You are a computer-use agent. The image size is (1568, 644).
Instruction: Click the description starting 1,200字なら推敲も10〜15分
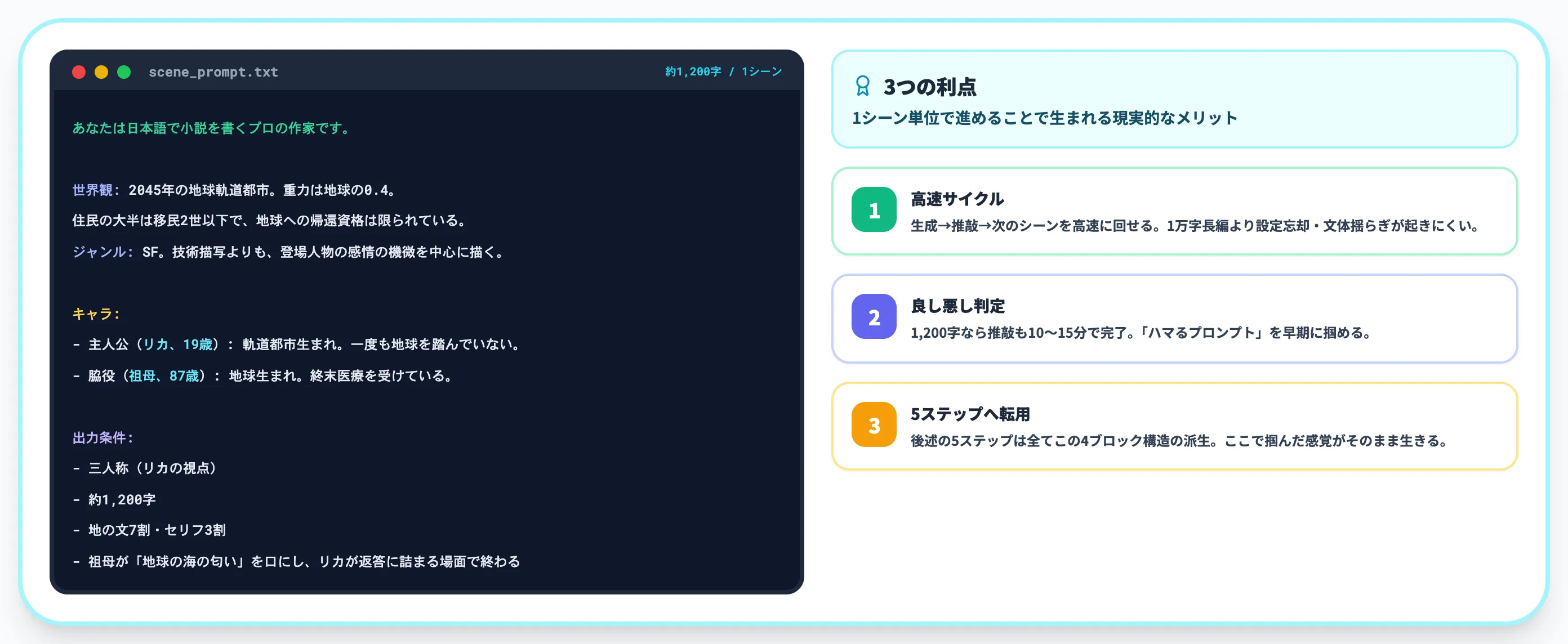pos(1142,333)
